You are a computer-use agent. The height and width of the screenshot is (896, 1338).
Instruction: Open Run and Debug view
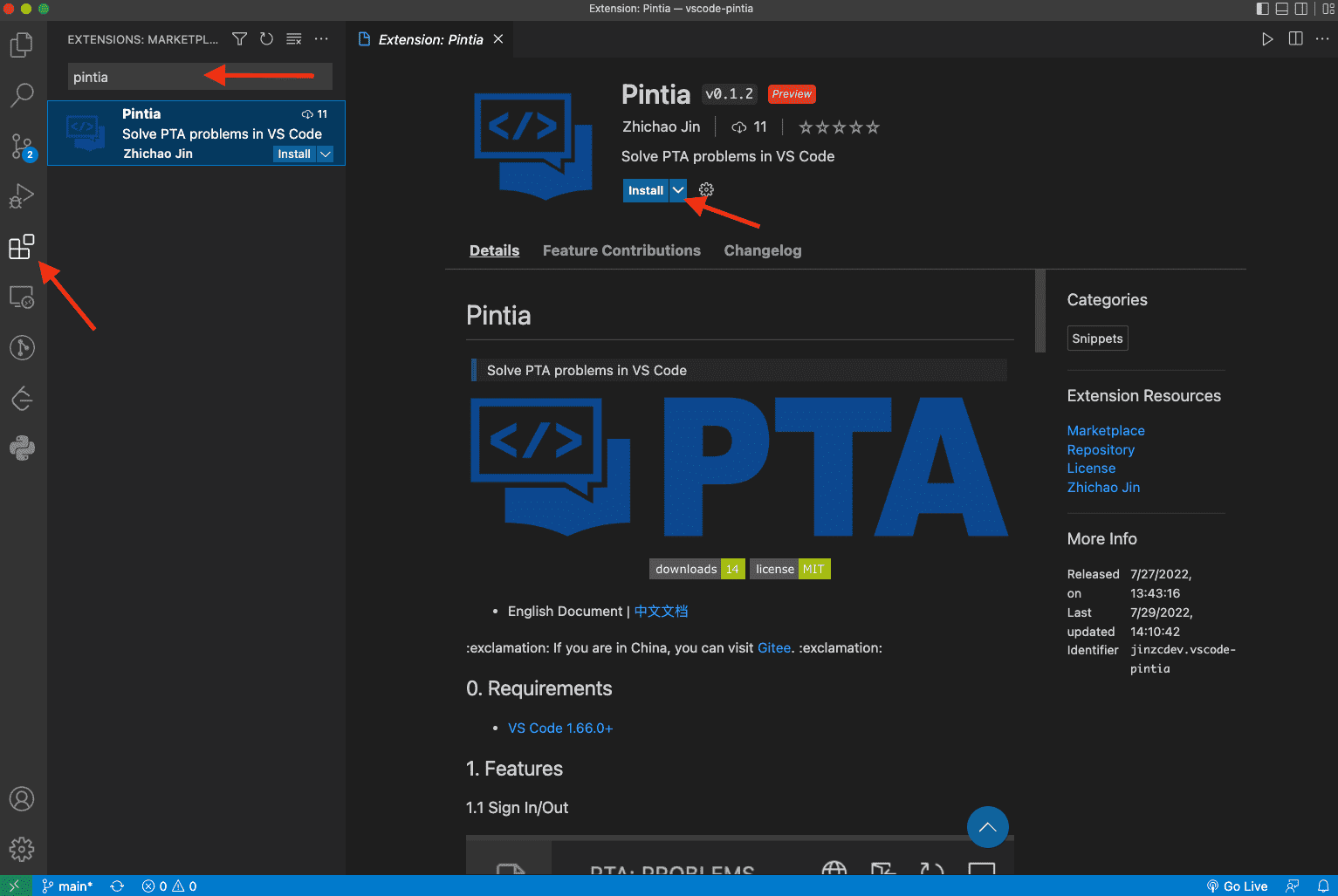tap(22, 196)
